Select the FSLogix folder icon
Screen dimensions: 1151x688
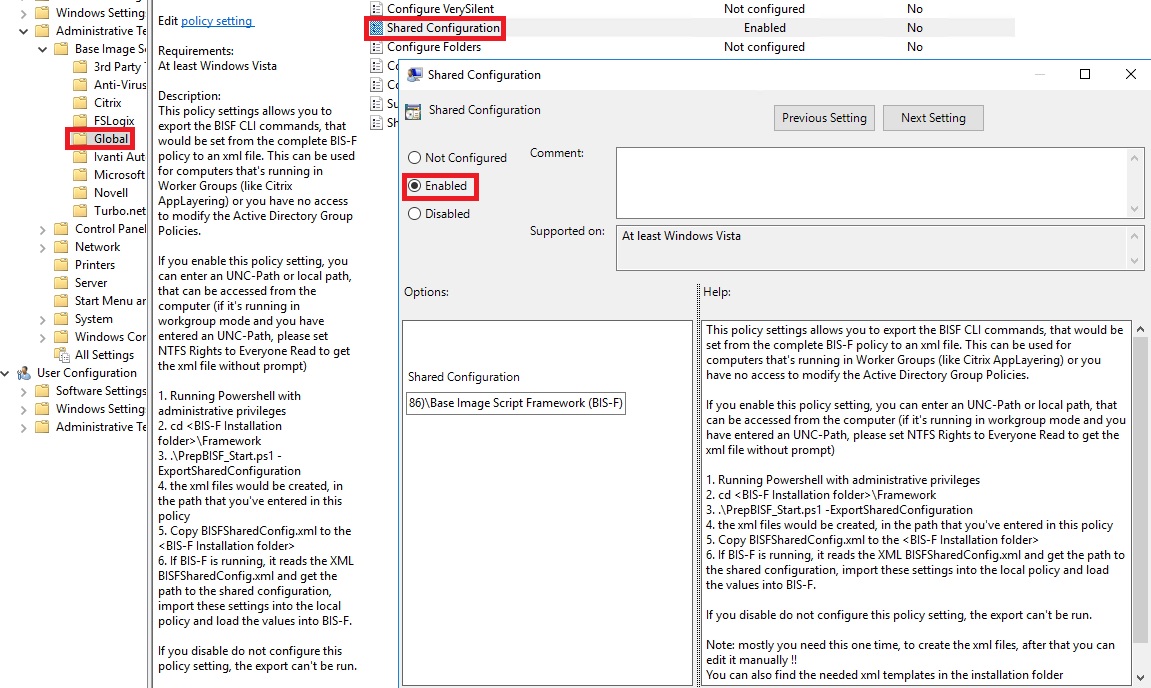coord(81,120)
